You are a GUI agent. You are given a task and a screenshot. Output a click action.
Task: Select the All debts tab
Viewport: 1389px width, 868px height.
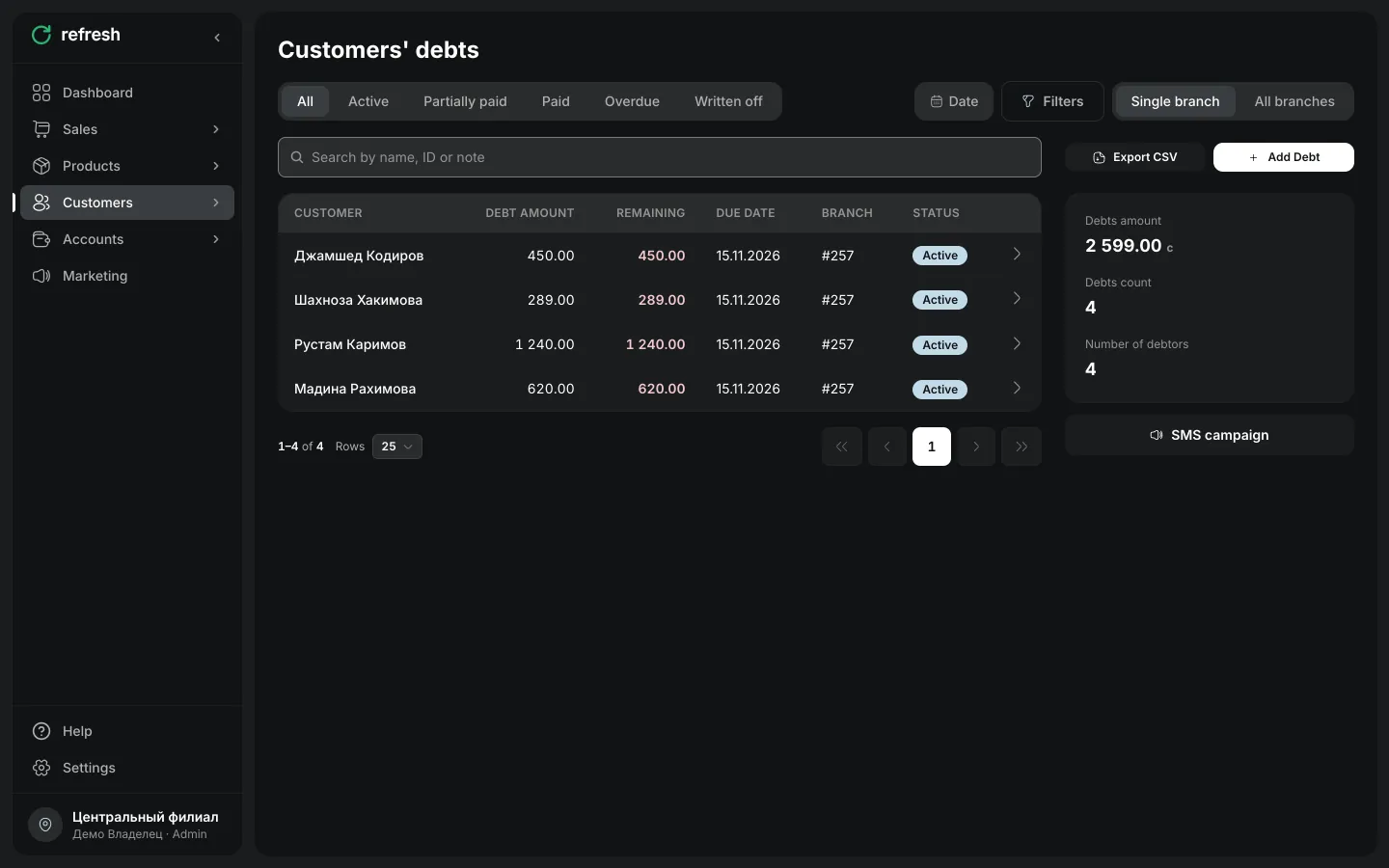[305, 101]
